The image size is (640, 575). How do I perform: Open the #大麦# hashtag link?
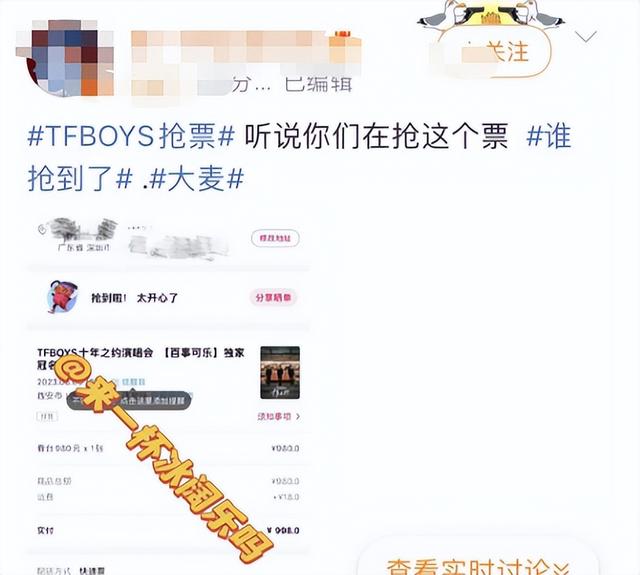pyautogui.click(x=197, y=179)
